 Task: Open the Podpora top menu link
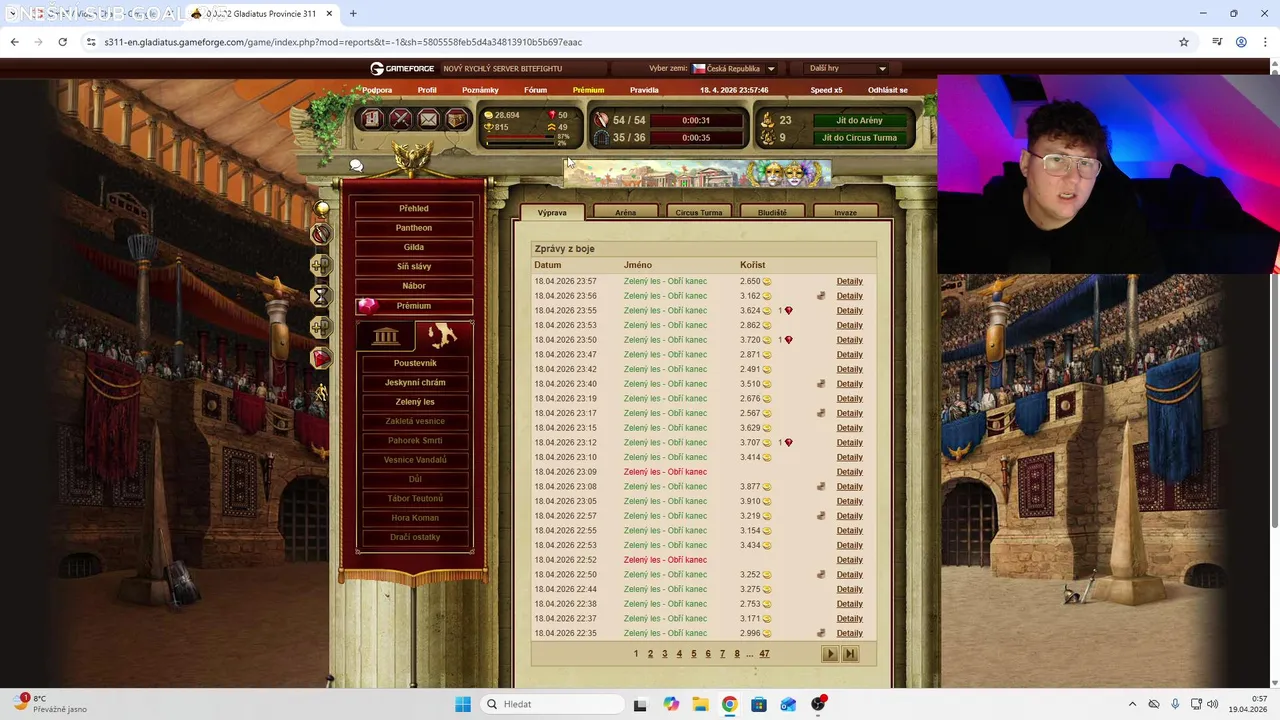pyautogui.click(x=377, y=90)
